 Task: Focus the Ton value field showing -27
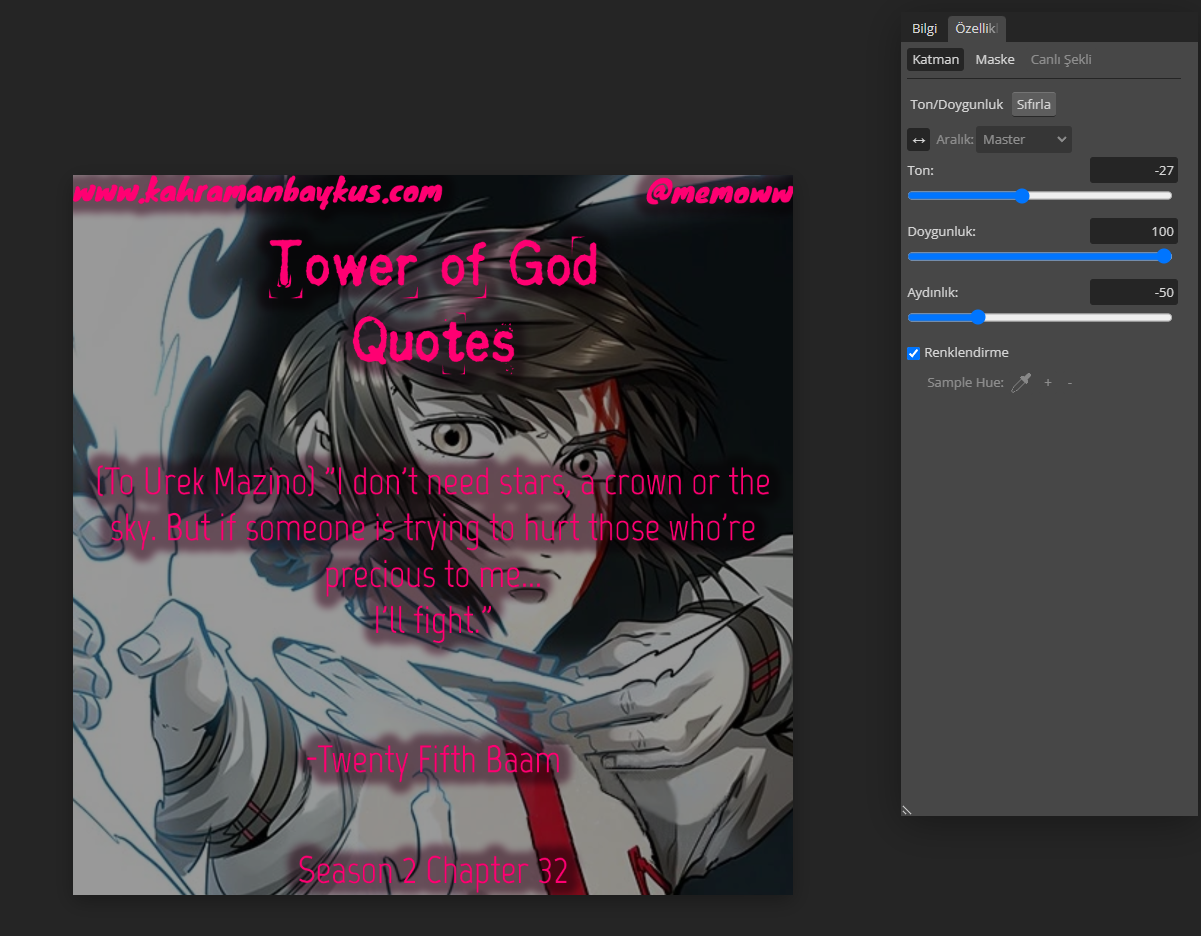(1133, 170)
